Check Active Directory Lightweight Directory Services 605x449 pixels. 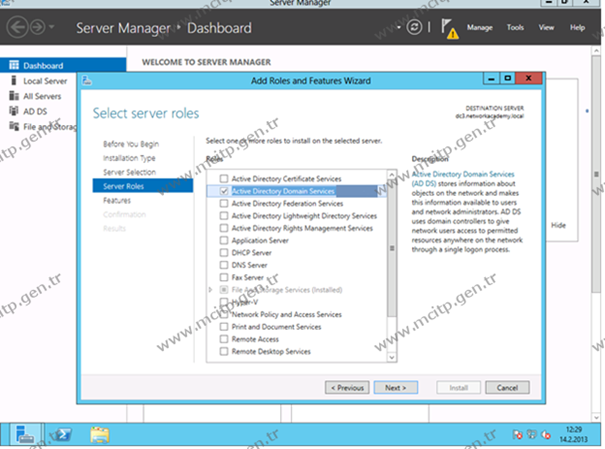(224, 216)
